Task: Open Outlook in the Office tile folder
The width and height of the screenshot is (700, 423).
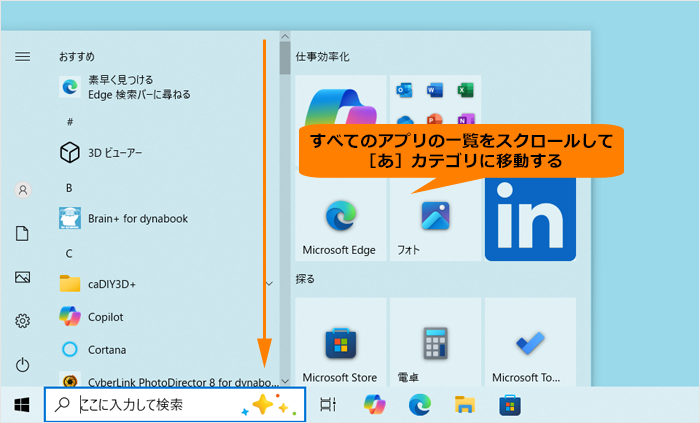Action: [404, 90]
